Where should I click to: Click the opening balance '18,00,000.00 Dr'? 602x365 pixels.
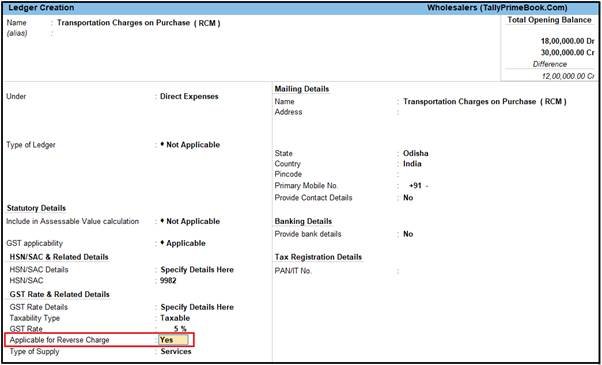point(567,41)
